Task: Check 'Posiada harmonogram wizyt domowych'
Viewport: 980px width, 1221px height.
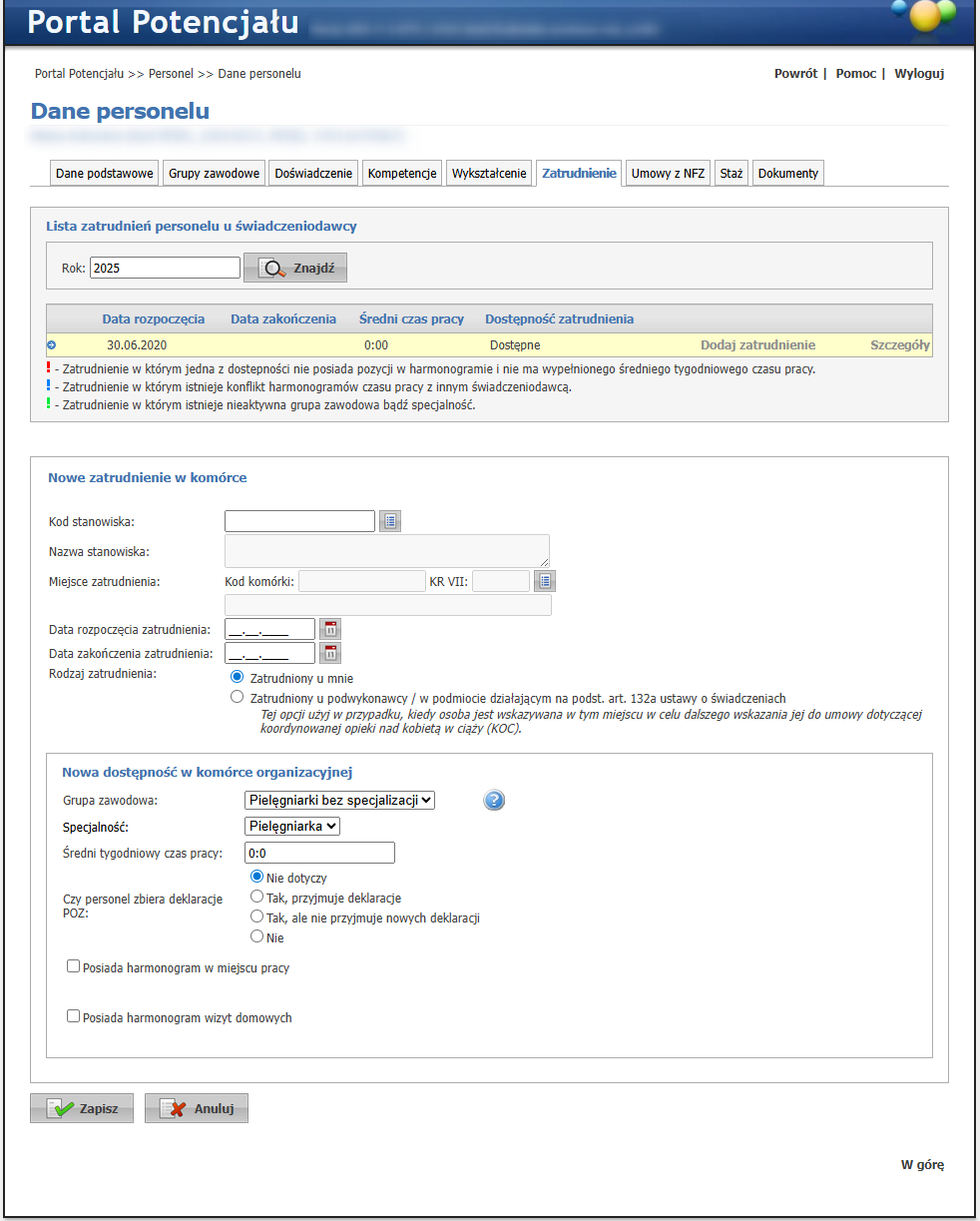Action: [x=73, y=1016]
